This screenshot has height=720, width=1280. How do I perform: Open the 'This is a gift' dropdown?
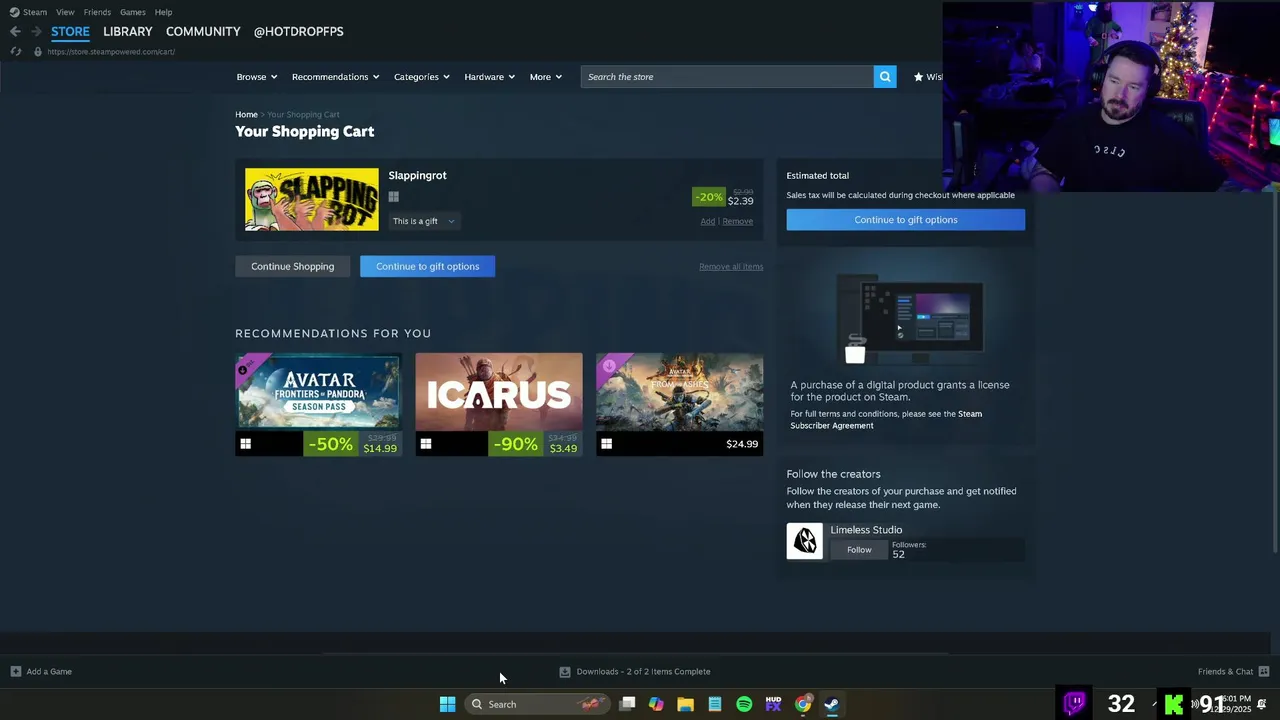[424, 221]
